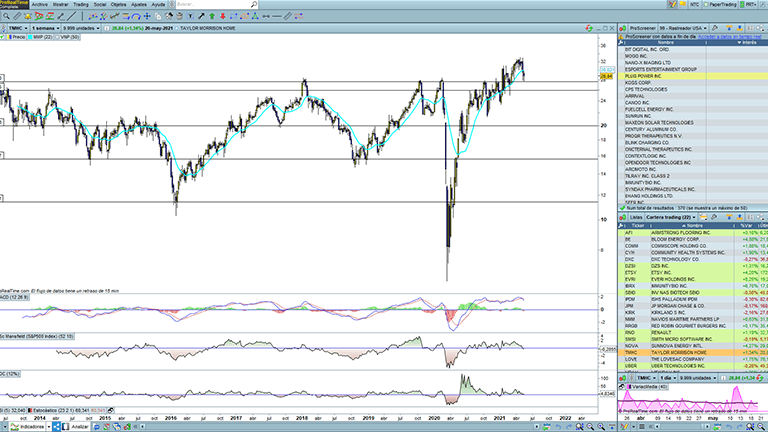The image size is (768, 432).
Task: Select UBER TECHNOLOGIES INC. row
Action: [693, 366]
